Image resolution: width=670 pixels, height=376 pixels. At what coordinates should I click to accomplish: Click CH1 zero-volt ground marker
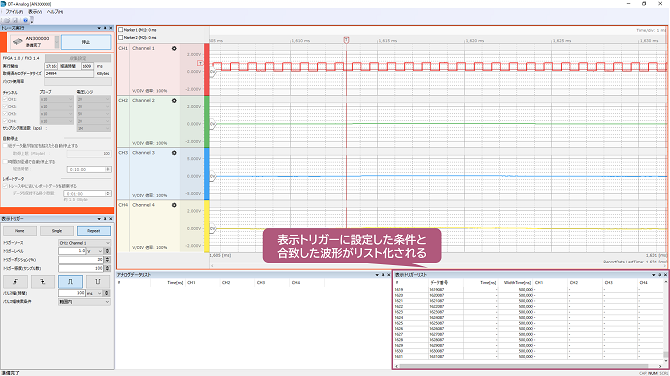(x=212, y=73)
